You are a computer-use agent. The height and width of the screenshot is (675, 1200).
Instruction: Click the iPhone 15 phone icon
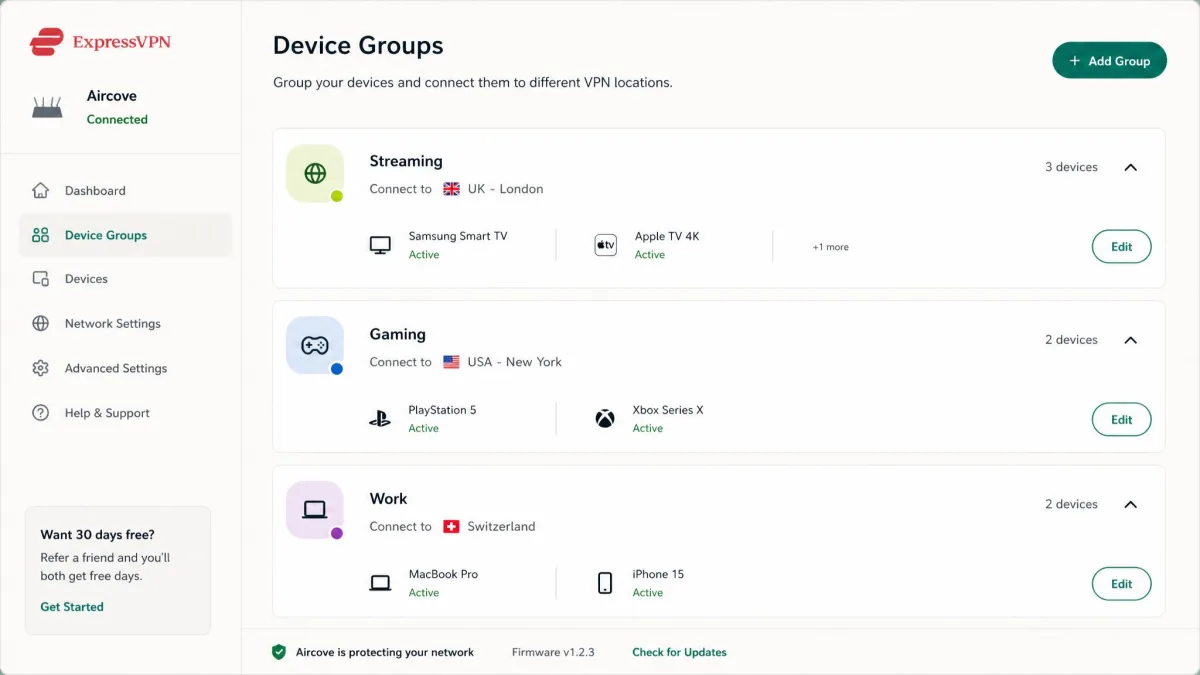pos(605,583)
